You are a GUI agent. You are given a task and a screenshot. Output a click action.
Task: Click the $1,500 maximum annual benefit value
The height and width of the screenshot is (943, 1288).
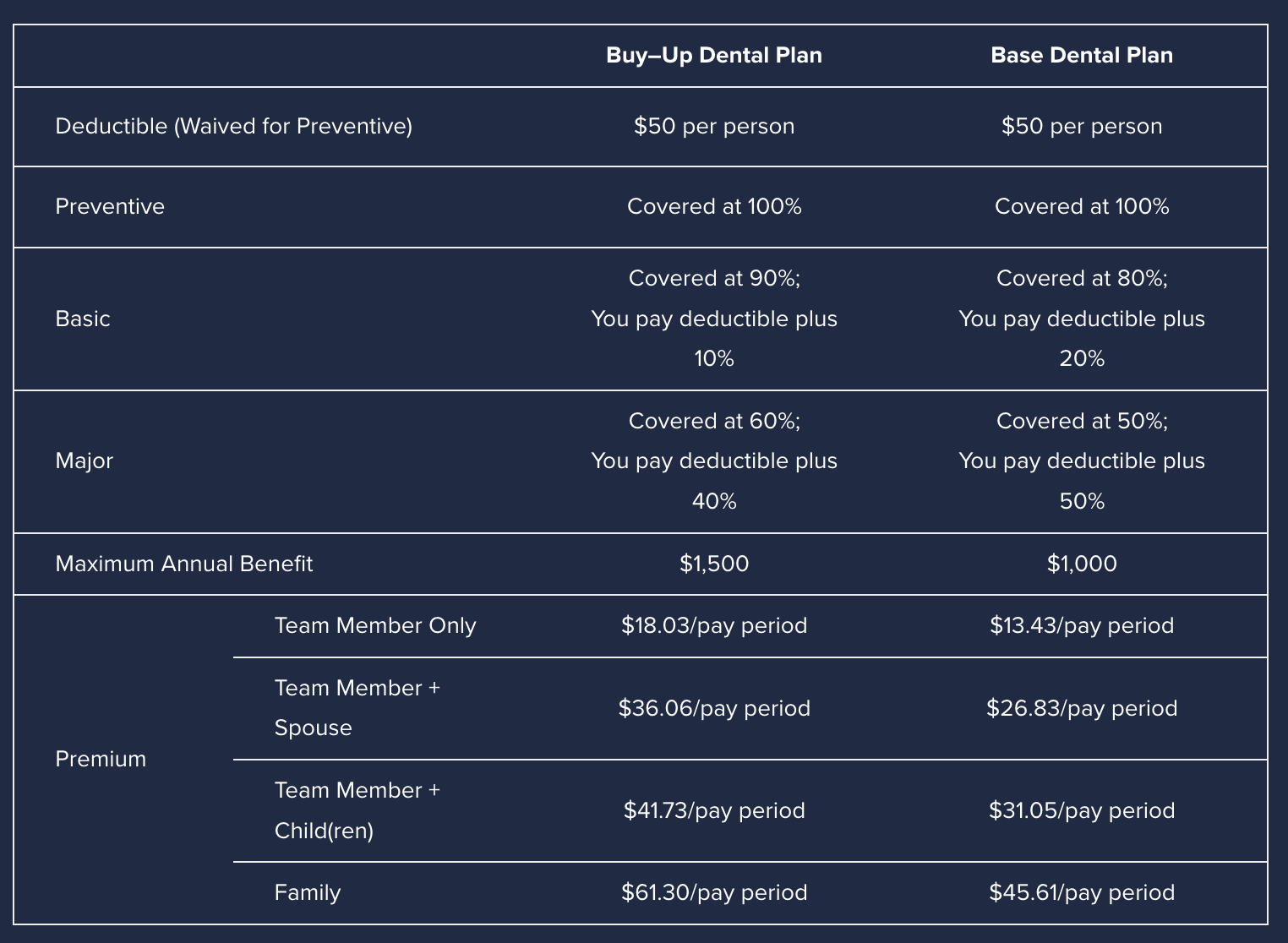714,564
